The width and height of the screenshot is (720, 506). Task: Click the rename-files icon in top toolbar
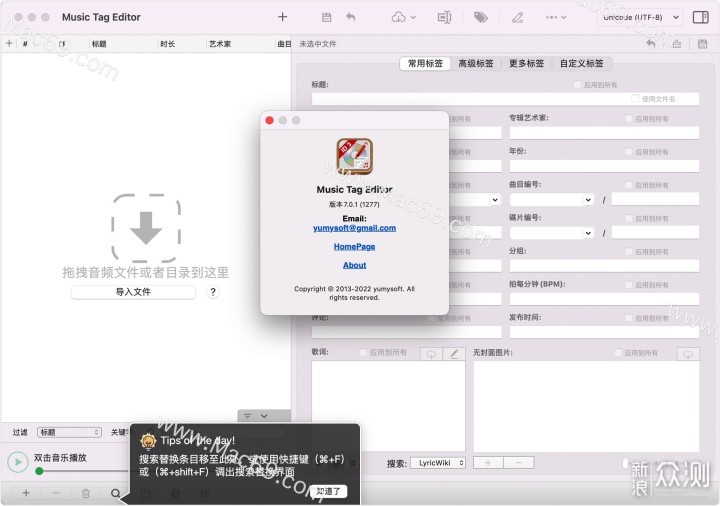point(444,17)
